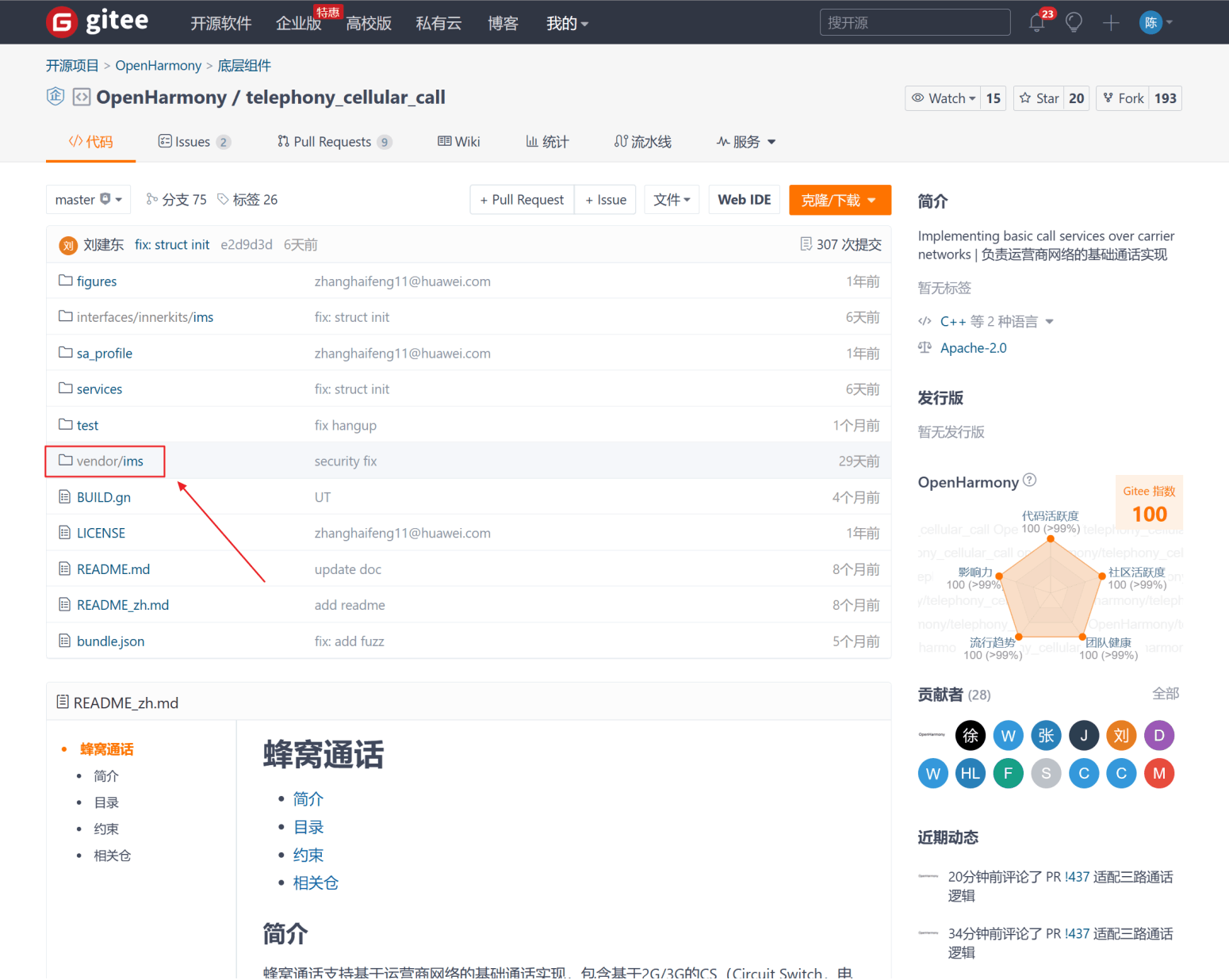
Task: View the 分支 75 branches link
Action: [176, 200]
